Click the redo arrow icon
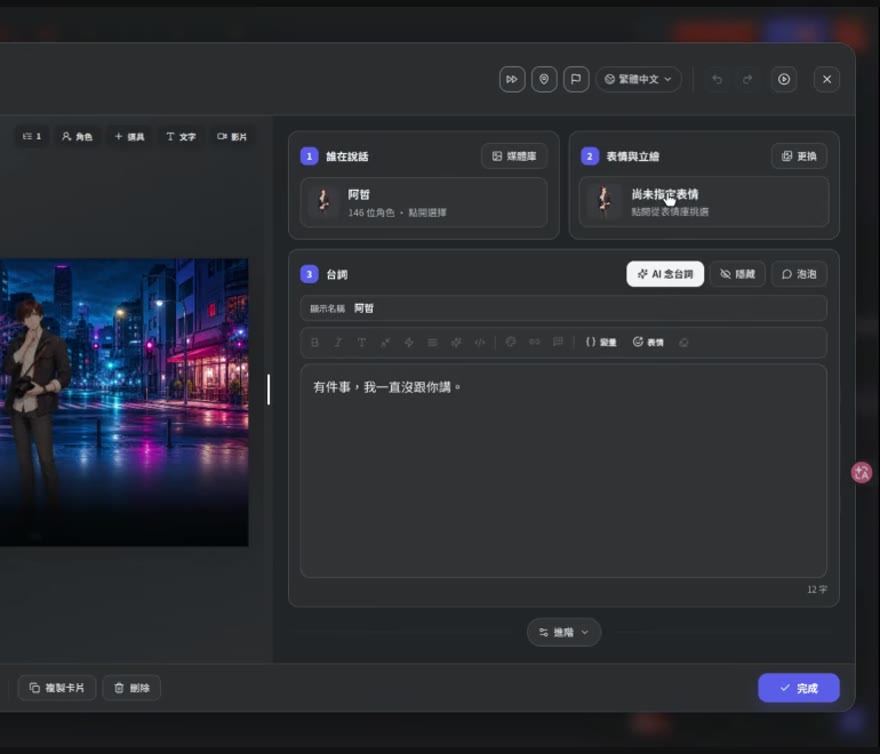 748,79
